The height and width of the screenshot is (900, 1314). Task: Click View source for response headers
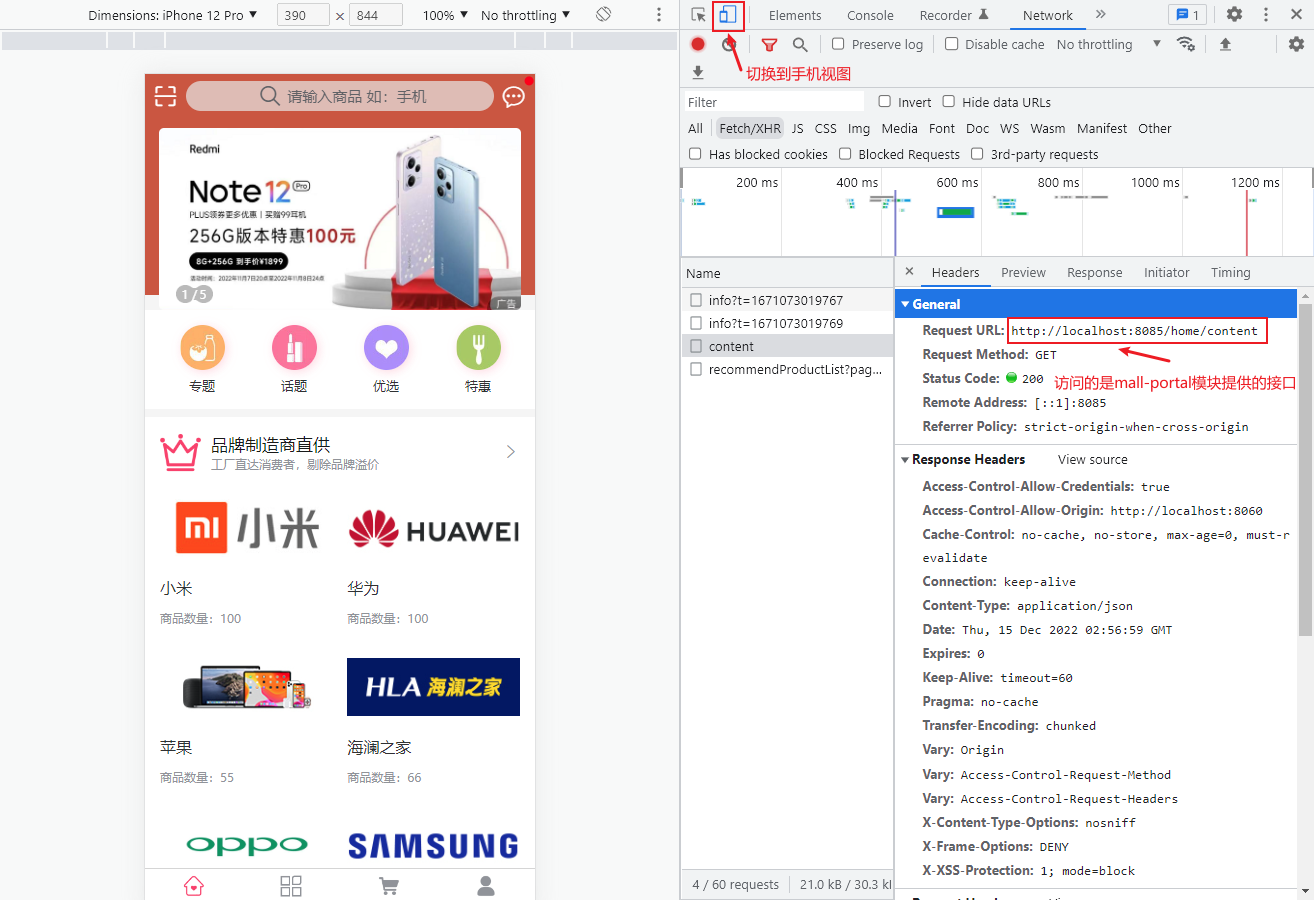point(1092,459)
